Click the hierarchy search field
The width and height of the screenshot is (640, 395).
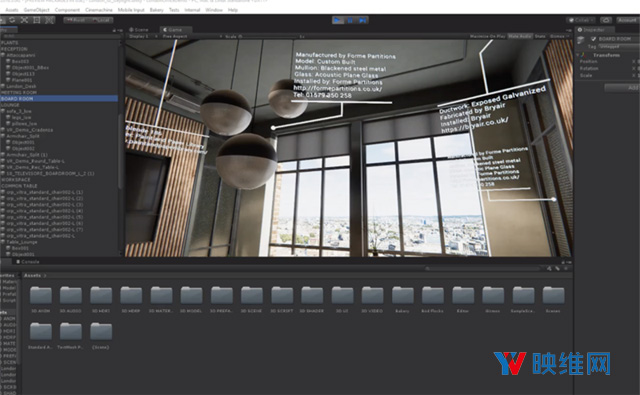click(x=60, y=36)
